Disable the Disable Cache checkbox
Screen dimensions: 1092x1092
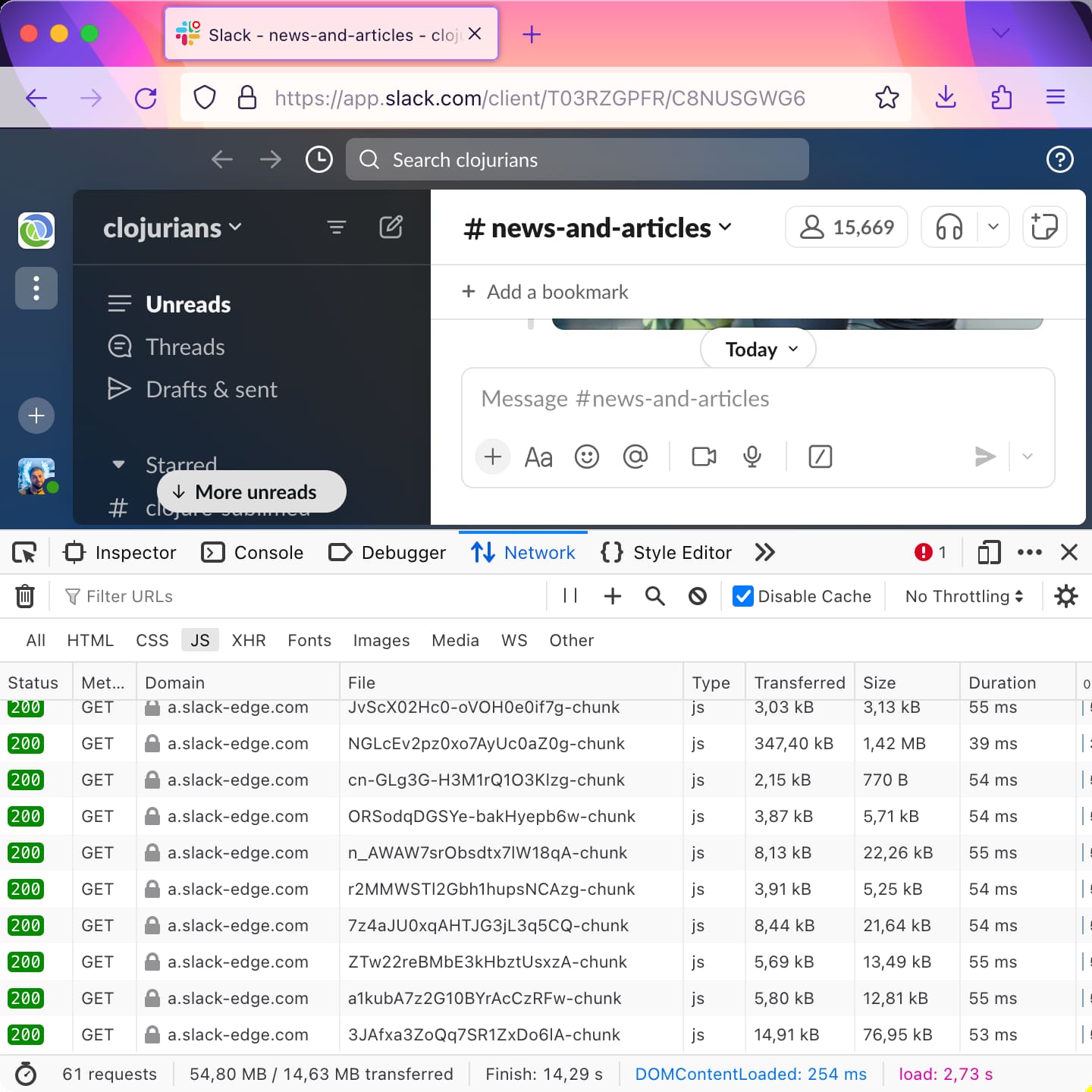(x=742, y=596)
